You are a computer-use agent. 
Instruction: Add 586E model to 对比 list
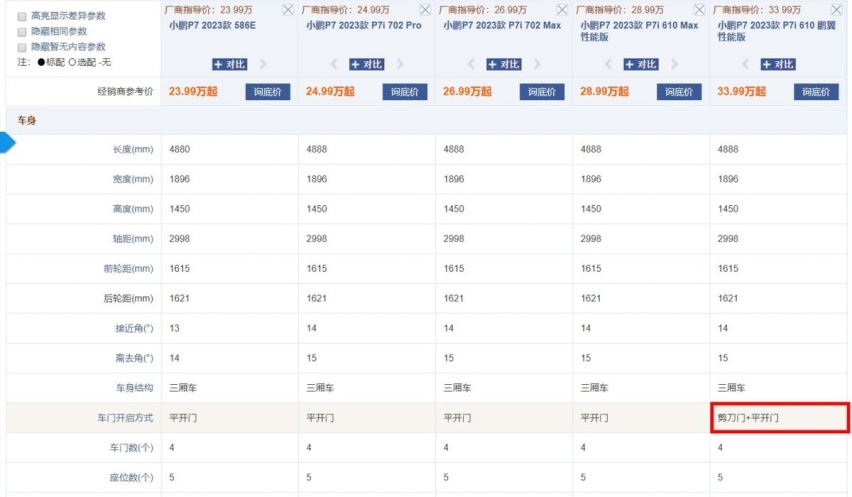point(230,64)
